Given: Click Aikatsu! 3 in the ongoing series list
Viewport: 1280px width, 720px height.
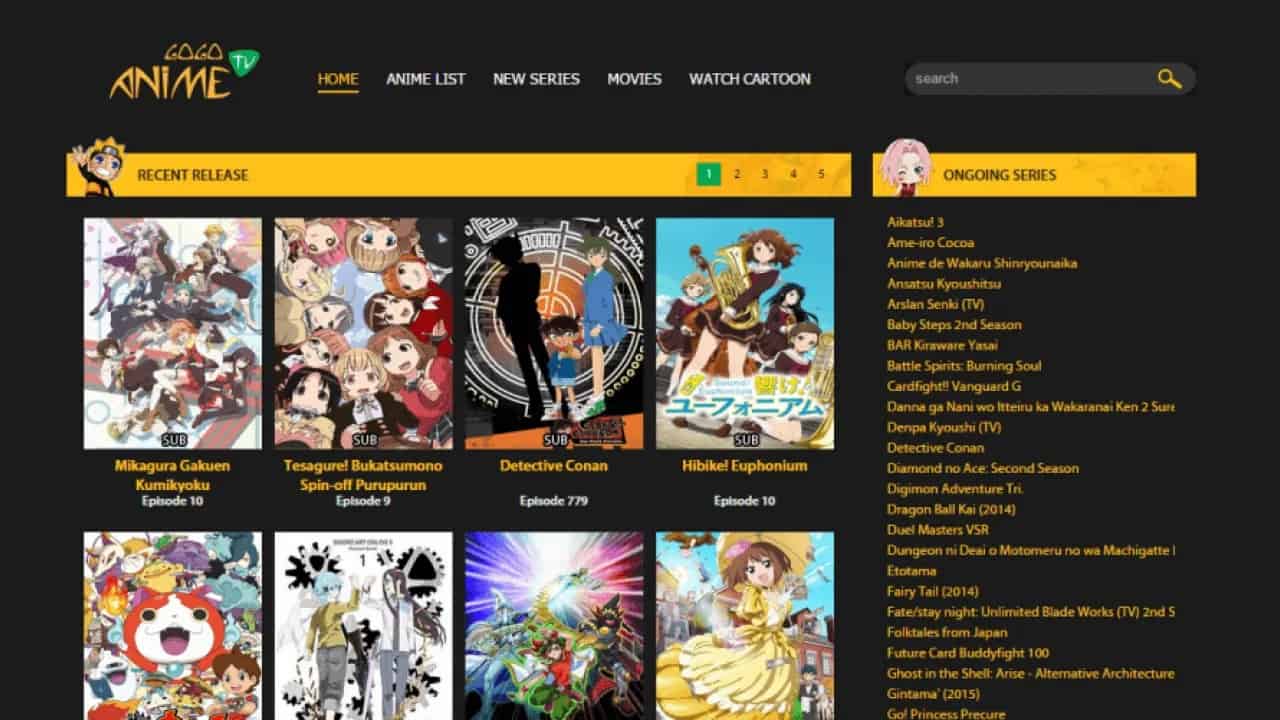Looking at the screenshot, I should [x=915, y=222].
